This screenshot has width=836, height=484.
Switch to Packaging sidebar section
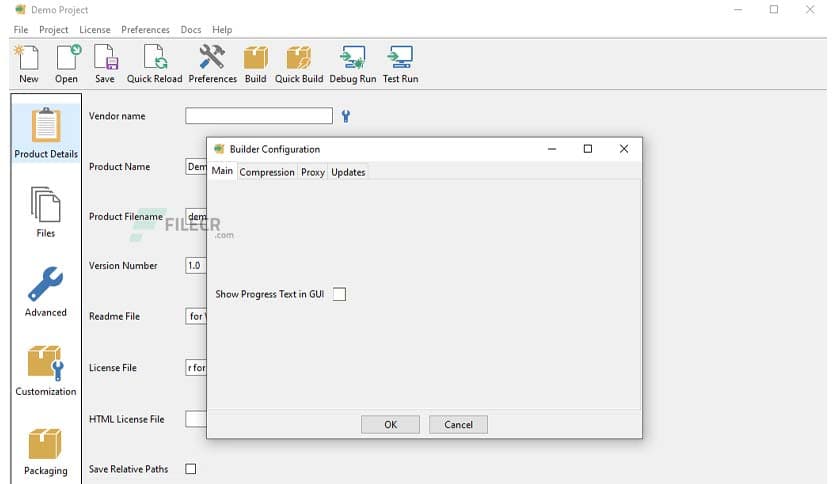pos(46,450)
